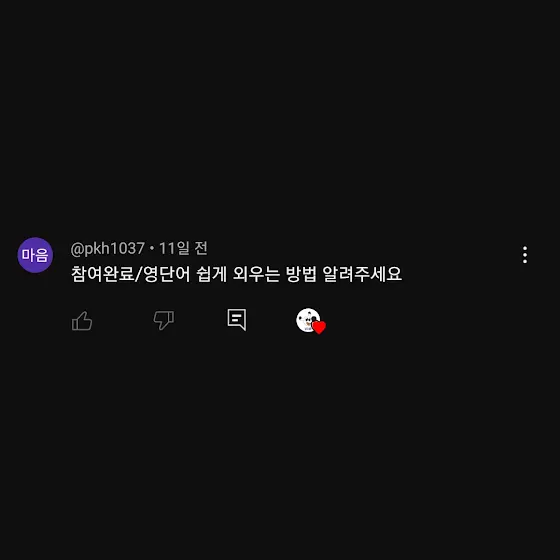Reply to the 영단어 comment
560x560 pixels.
(237, 320)
